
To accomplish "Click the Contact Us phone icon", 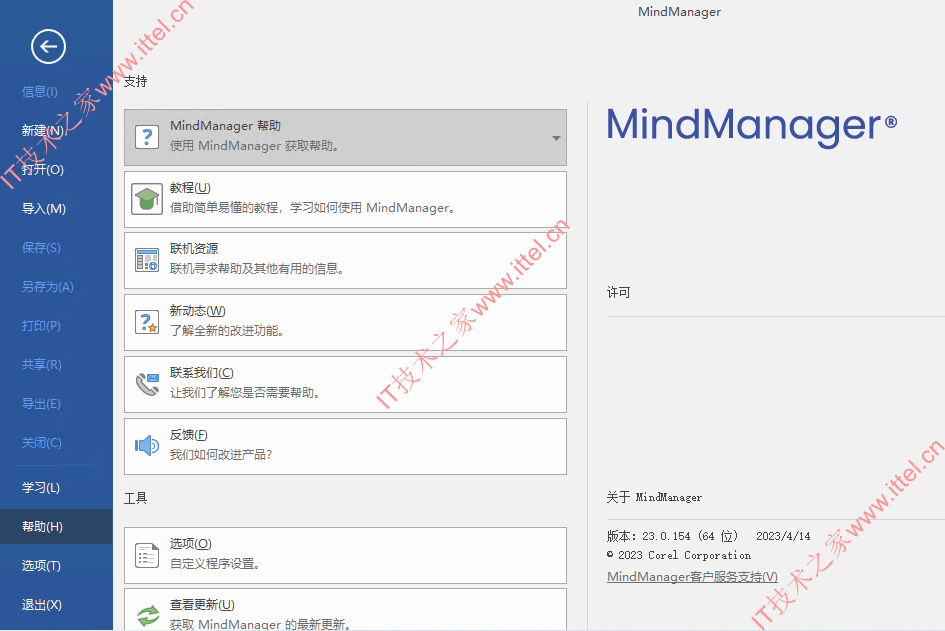I will pos(146,384).
